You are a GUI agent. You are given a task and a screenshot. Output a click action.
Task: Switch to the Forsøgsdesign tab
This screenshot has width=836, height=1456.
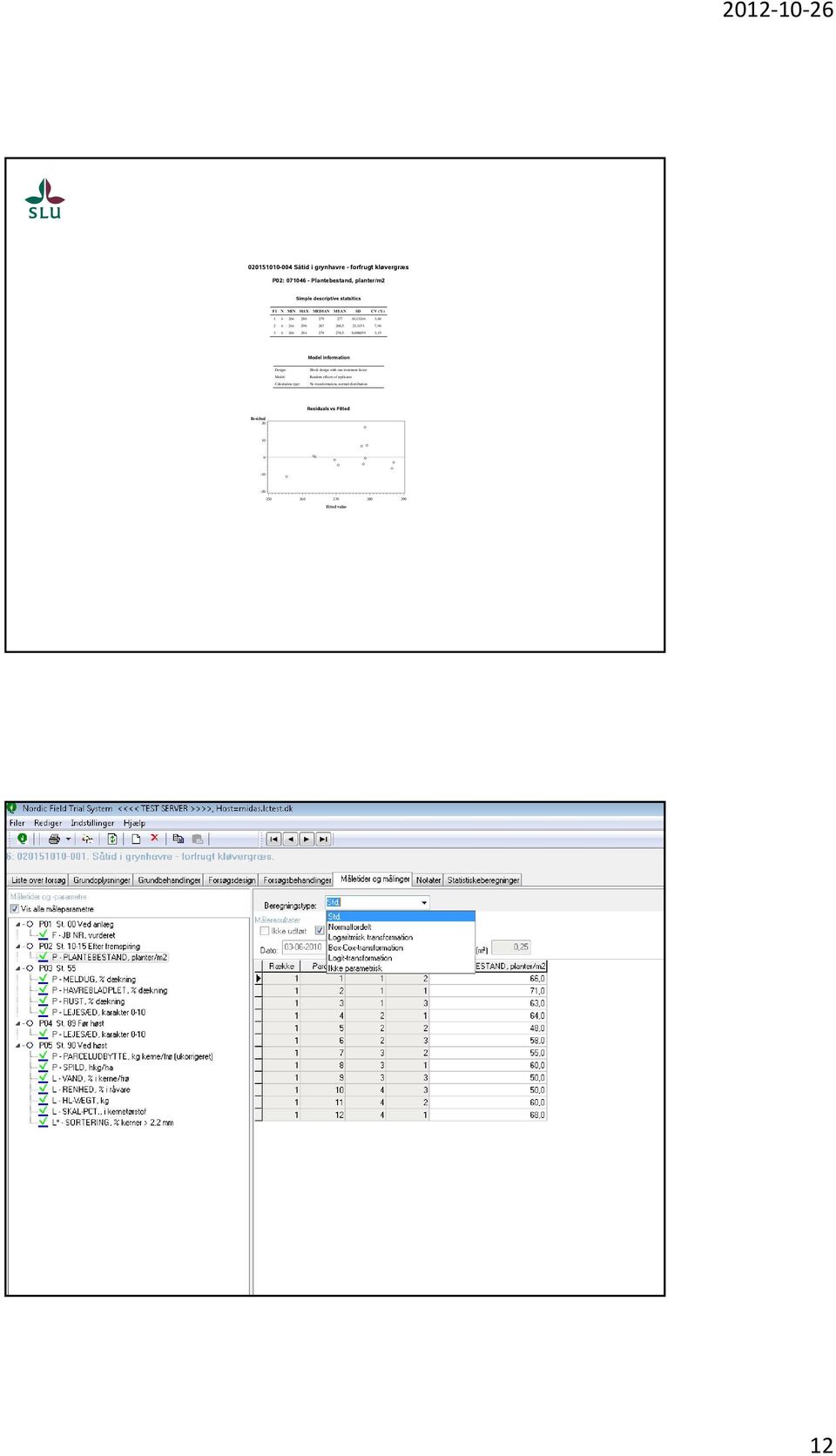232,880
